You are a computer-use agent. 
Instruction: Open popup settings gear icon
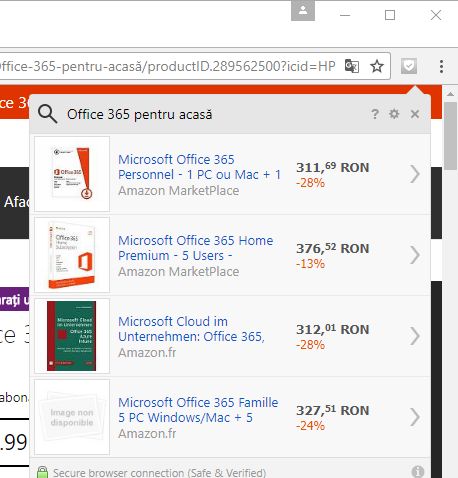pos(394,114)
